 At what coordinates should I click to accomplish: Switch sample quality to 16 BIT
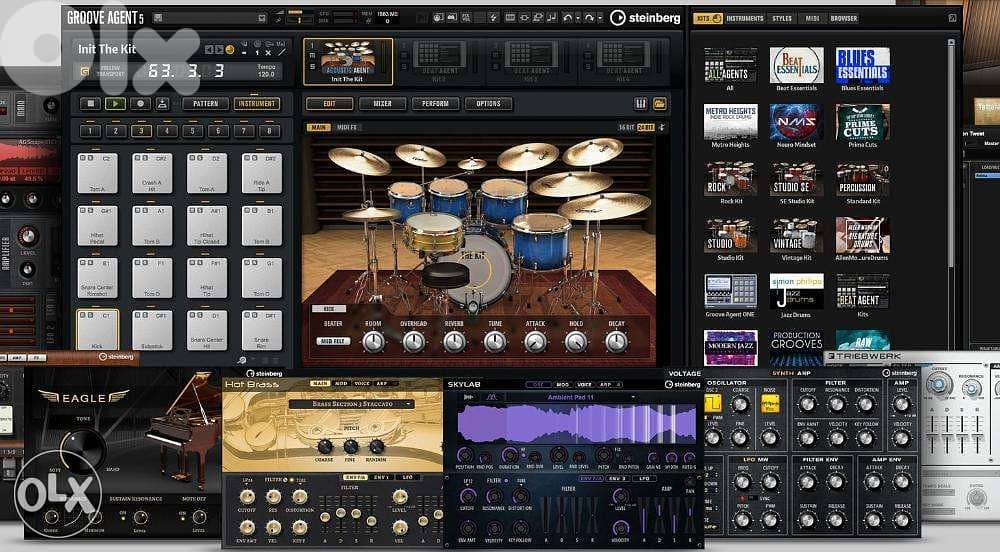pos(626,127)
